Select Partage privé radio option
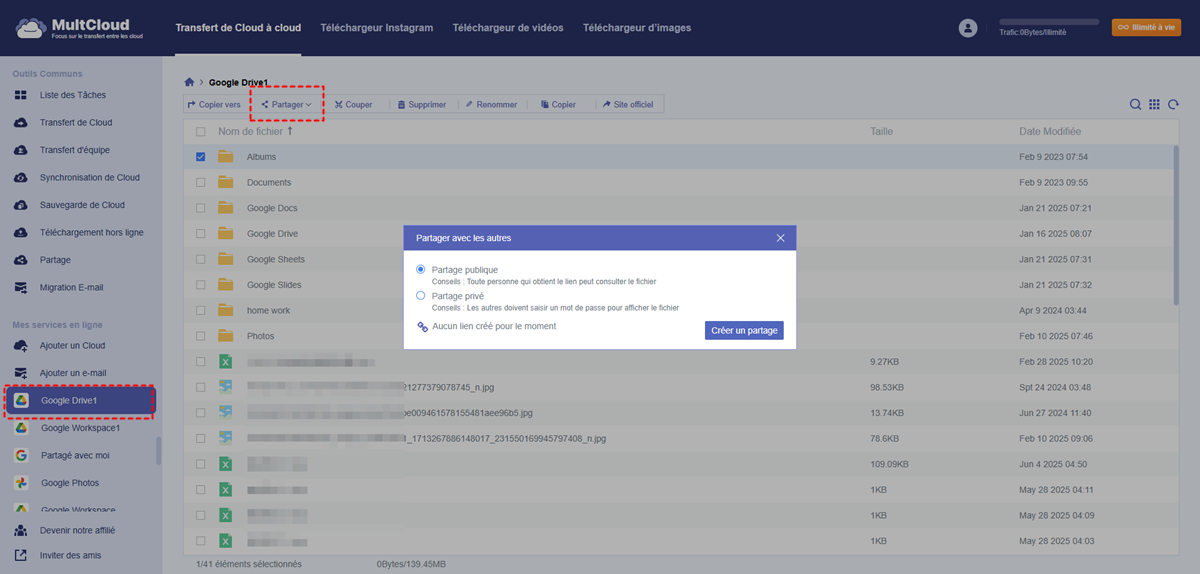The width and height of the screenshot is (1200, 574). pos(421,296)
